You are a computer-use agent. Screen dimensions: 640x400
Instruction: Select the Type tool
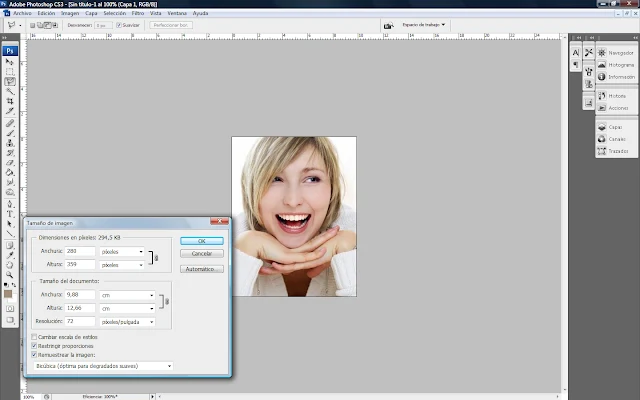click(10, 214)
